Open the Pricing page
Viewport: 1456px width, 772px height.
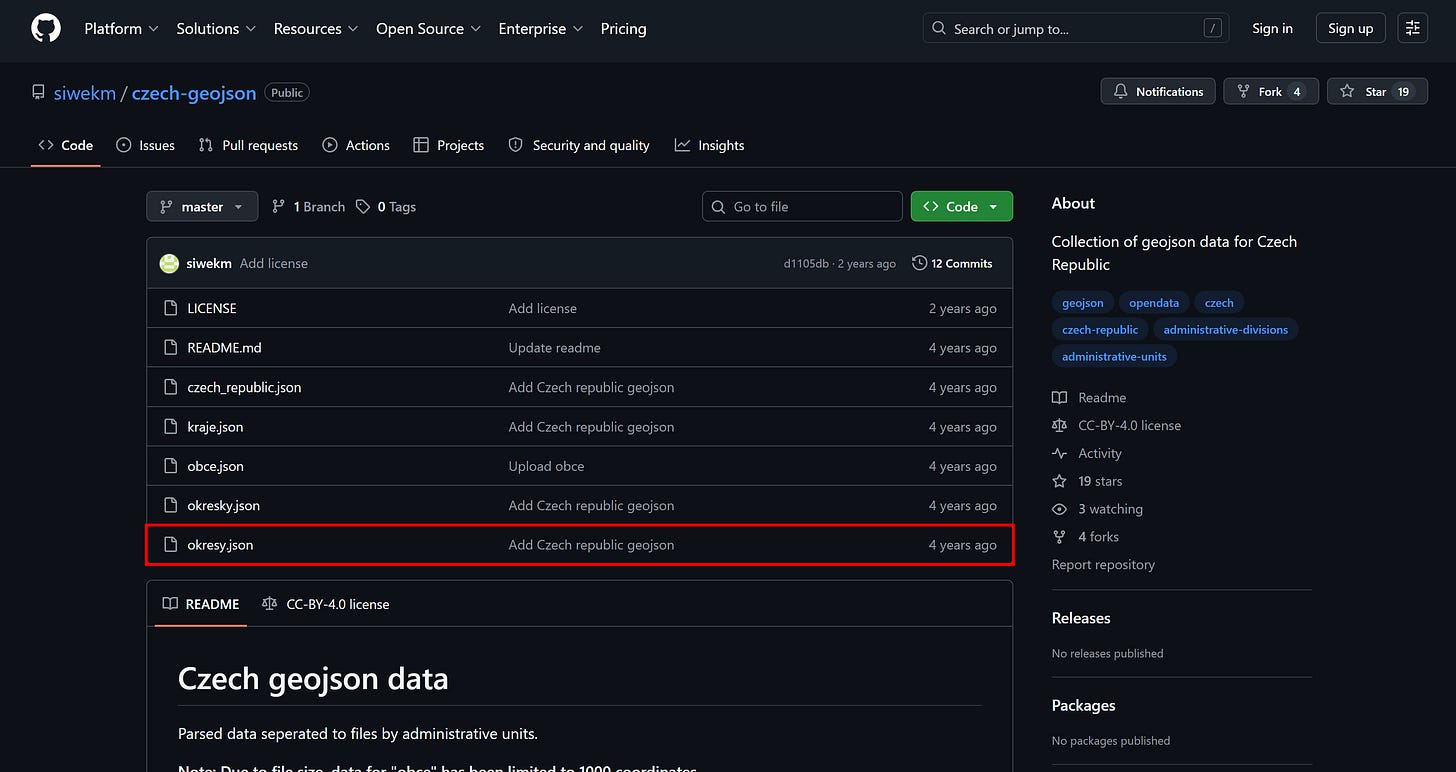(x=623, y=29)
